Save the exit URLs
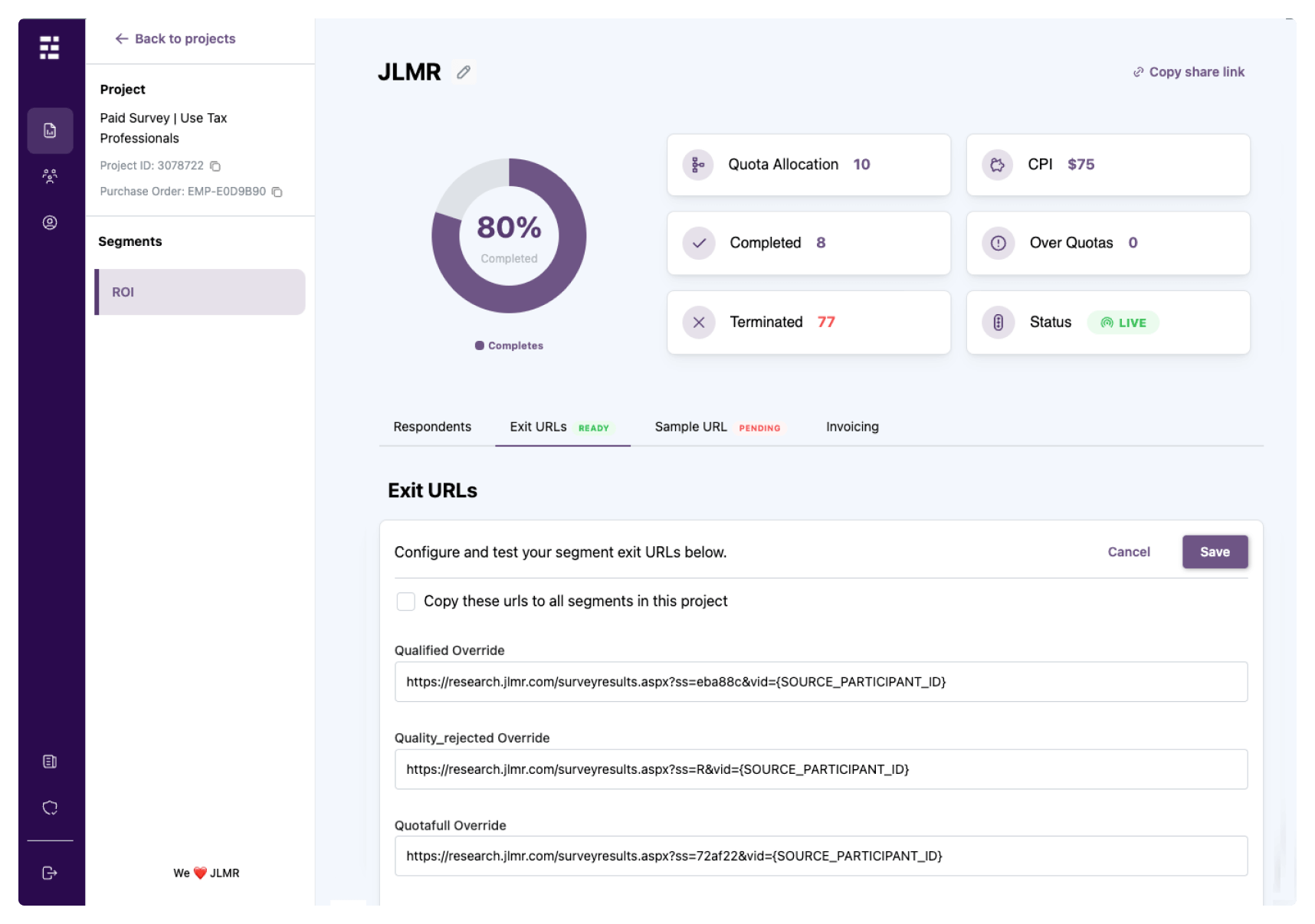The height and width of the screenshot is (924, 1315). 1215,552
